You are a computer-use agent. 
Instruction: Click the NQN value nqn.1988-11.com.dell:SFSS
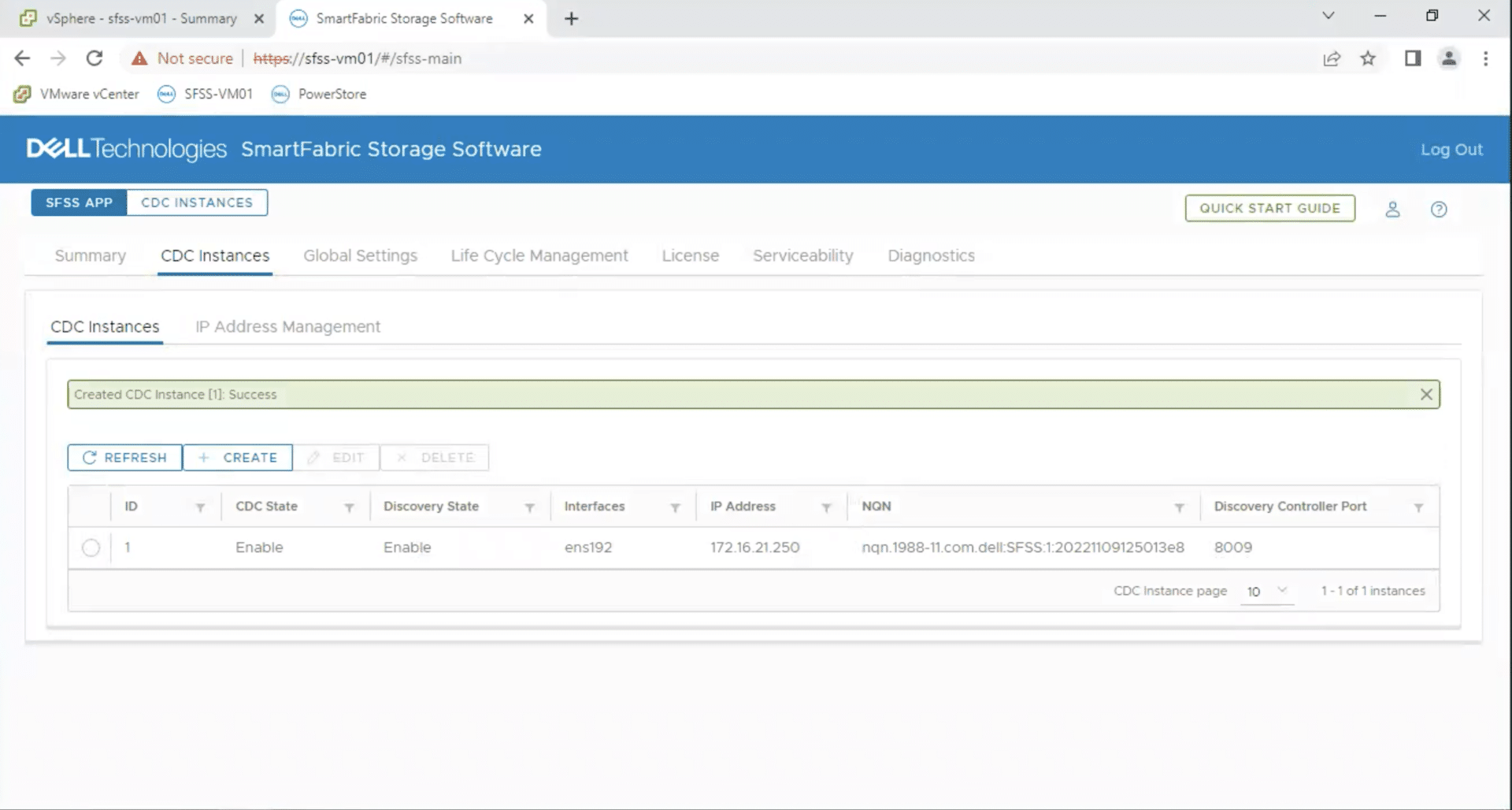point(1023,548)
